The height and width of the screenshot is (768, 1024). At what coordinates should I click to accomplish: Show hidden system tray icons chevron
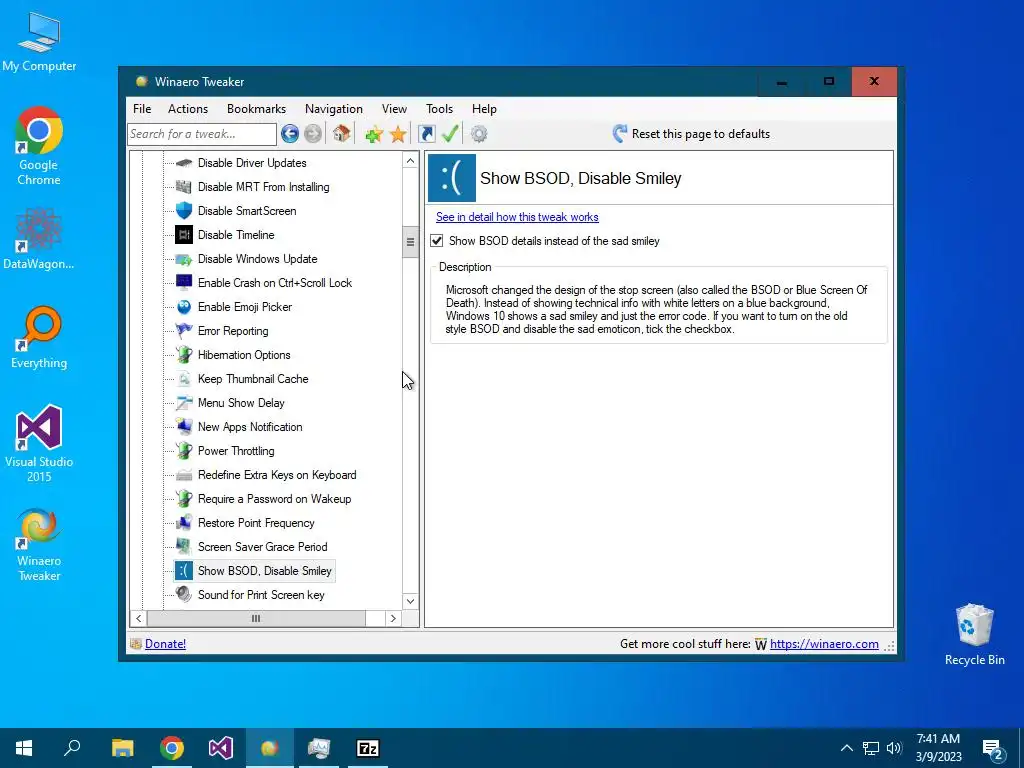(846, 748)
